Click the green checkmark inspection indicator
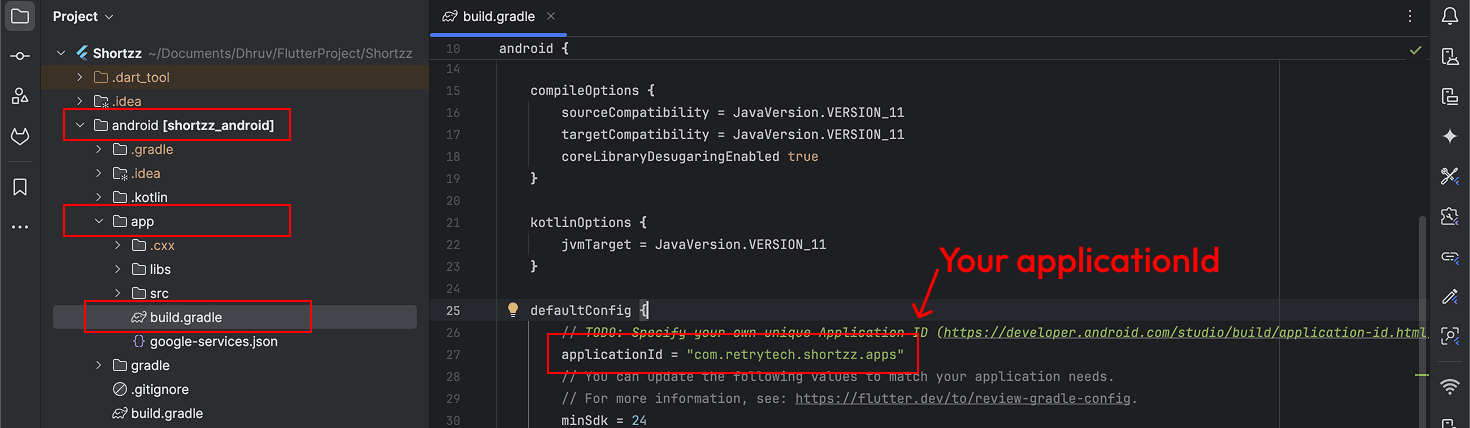1470x428 pixels. click(1415, 50)
